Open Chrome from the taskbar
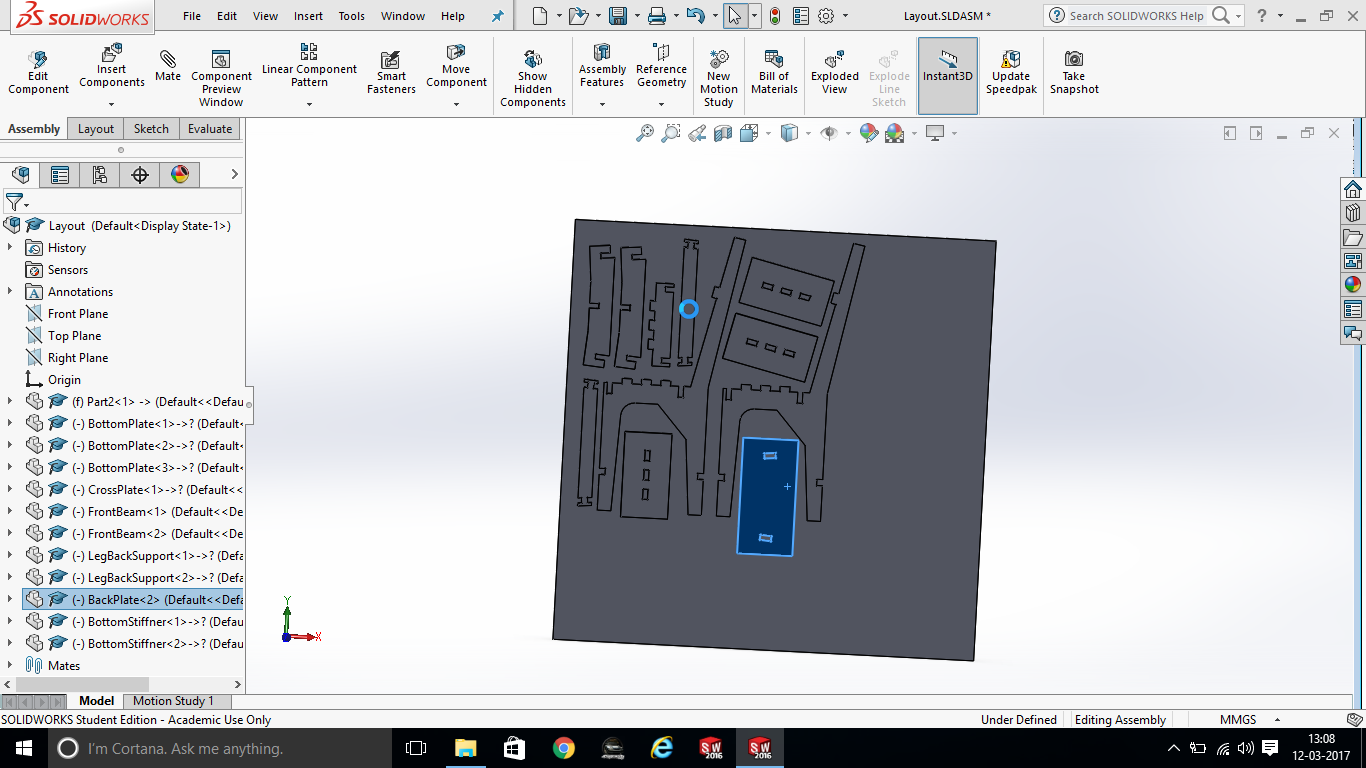This screenshot has height=768, width=1366. coord(564,748)
